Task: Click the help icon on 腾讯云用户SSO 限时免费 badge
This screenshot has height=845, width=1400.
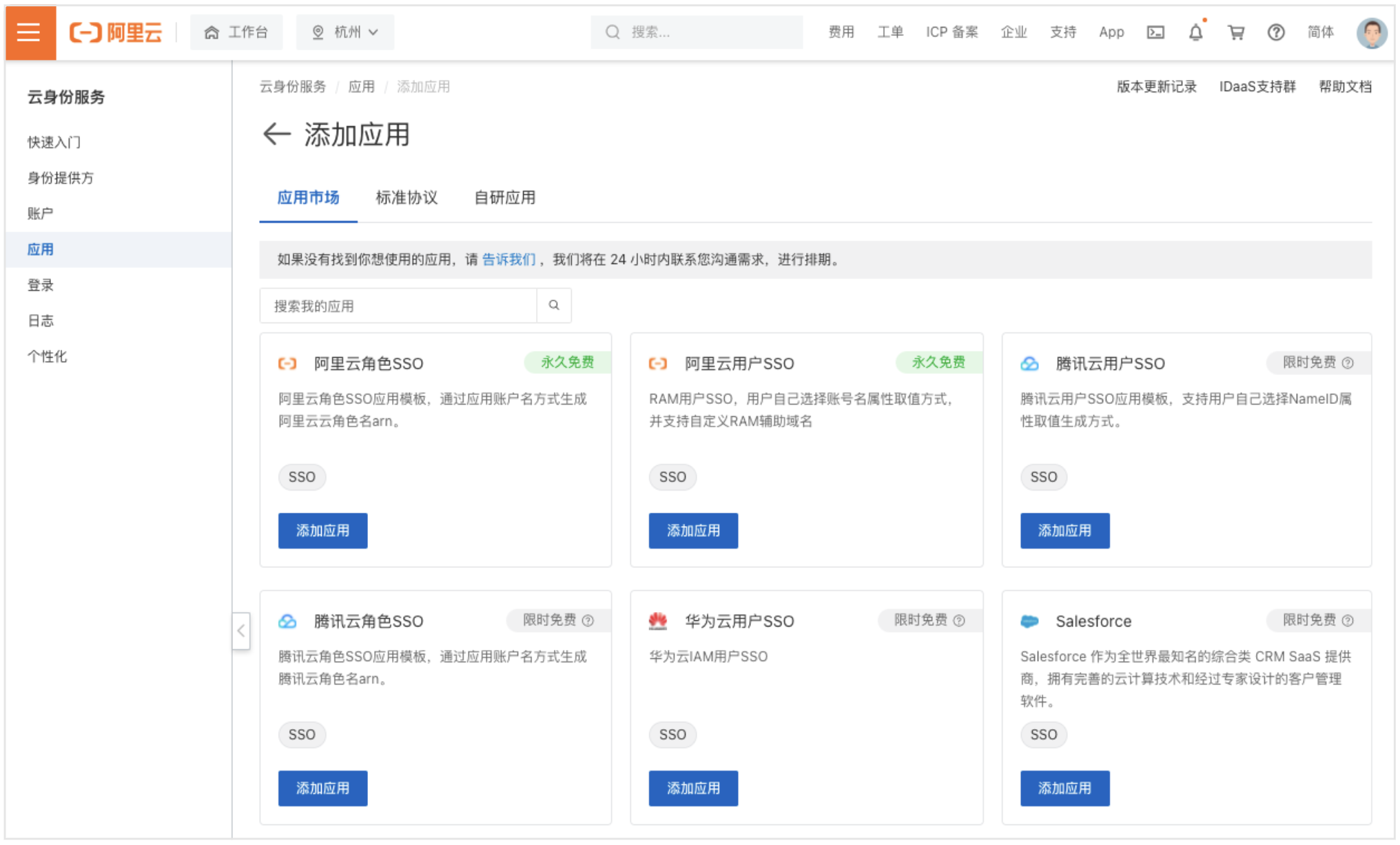Action: click(1348, 363)
